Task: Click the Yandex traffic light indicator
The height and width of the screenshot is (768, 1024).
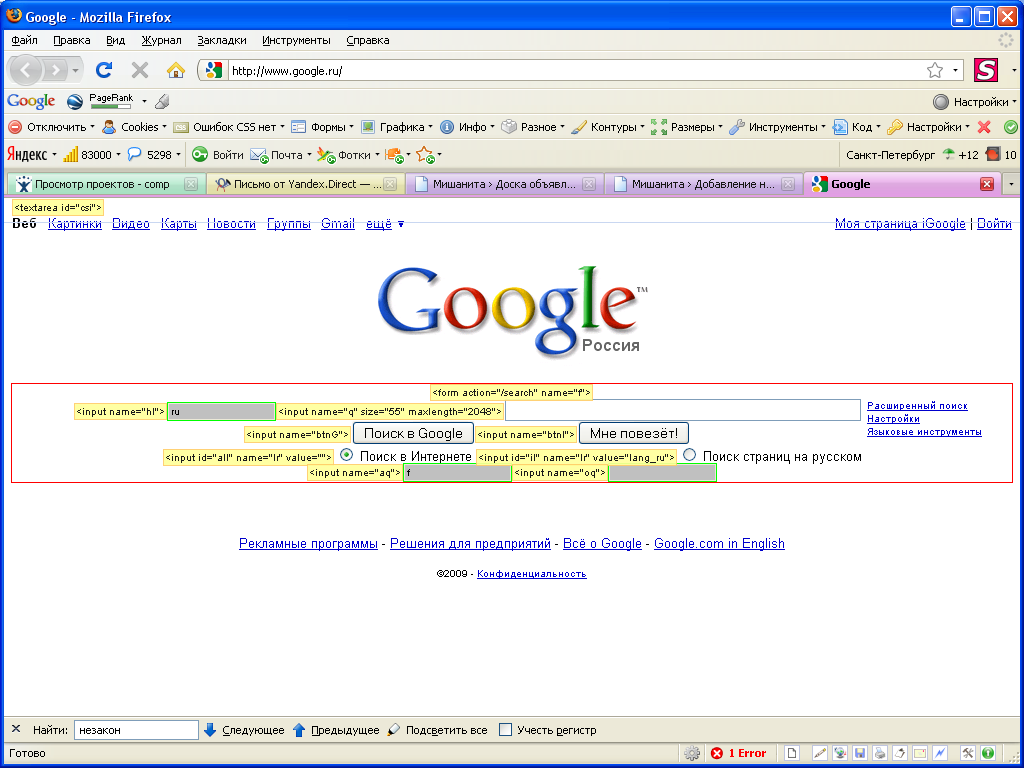Action: (993, 155)
